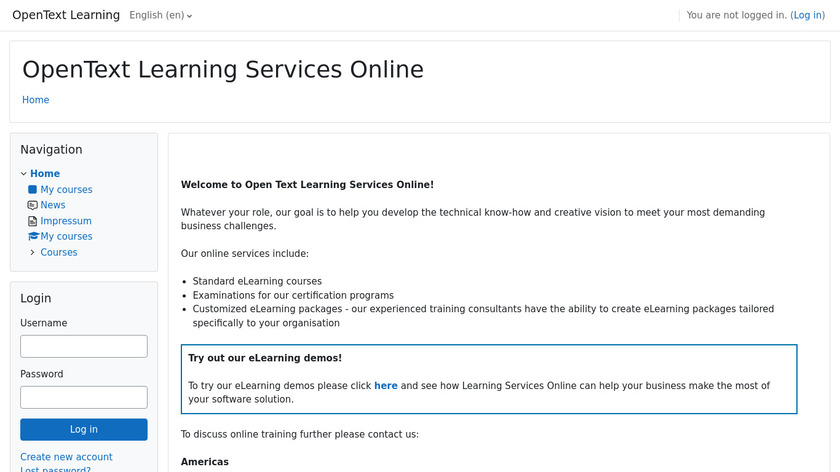Click the OpenText Learning site brand
This screenshot has width=840, height=472.
pos(66,15)
